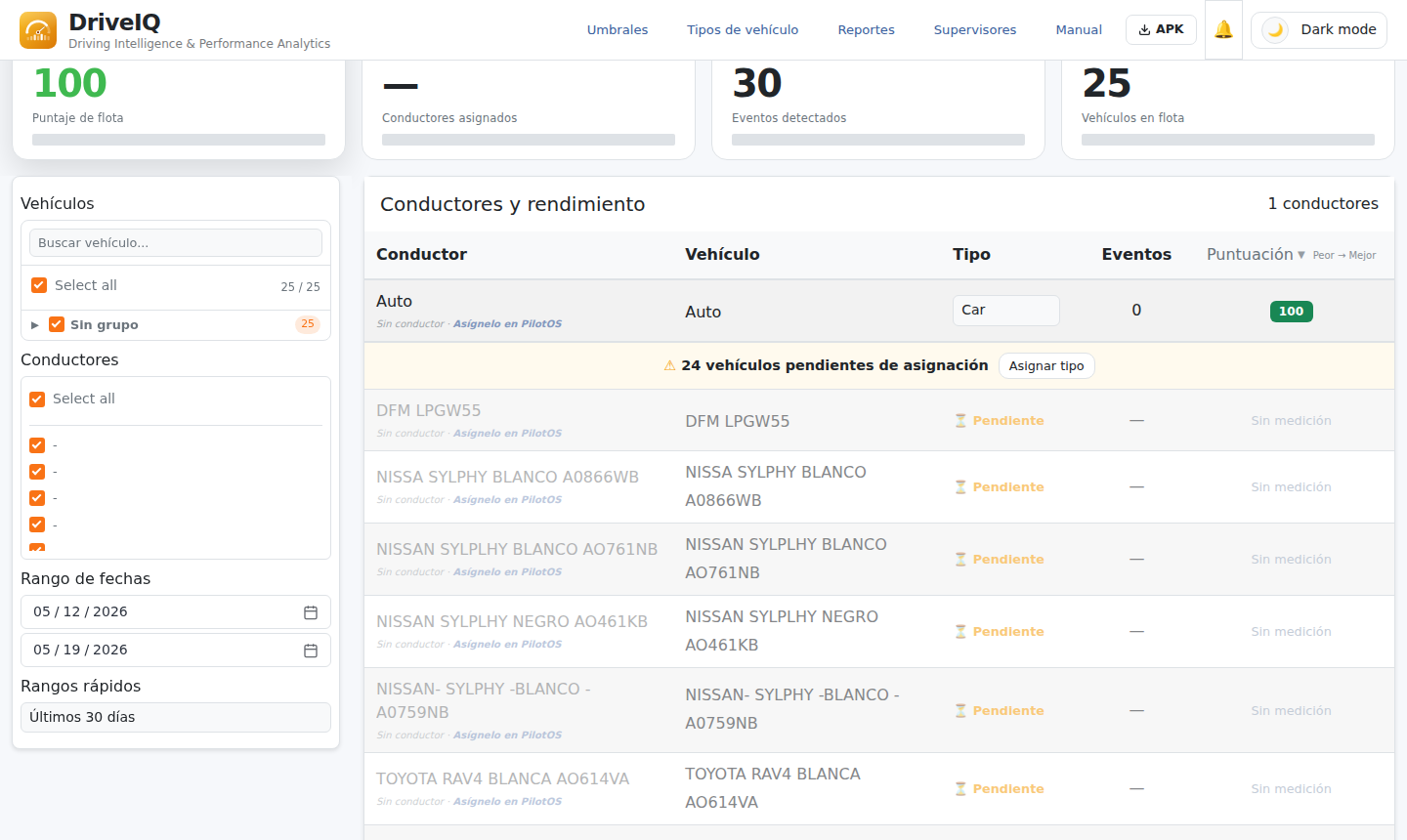The image size is (1407, 840).
Task: Sort by Puntuación column arrow
Action: click(x=1301, y=255)
